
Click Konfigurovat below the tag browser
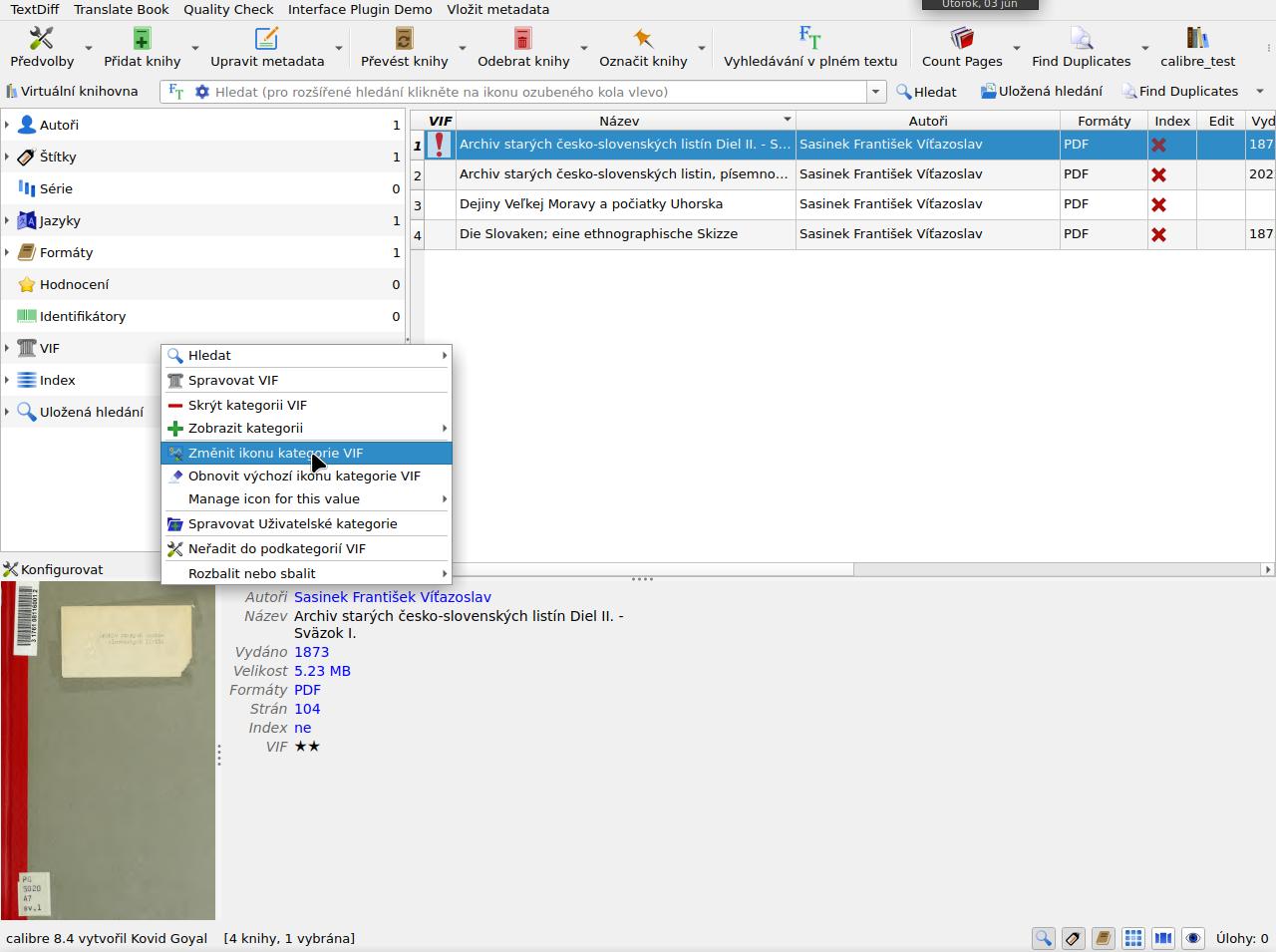coord(53,569)
